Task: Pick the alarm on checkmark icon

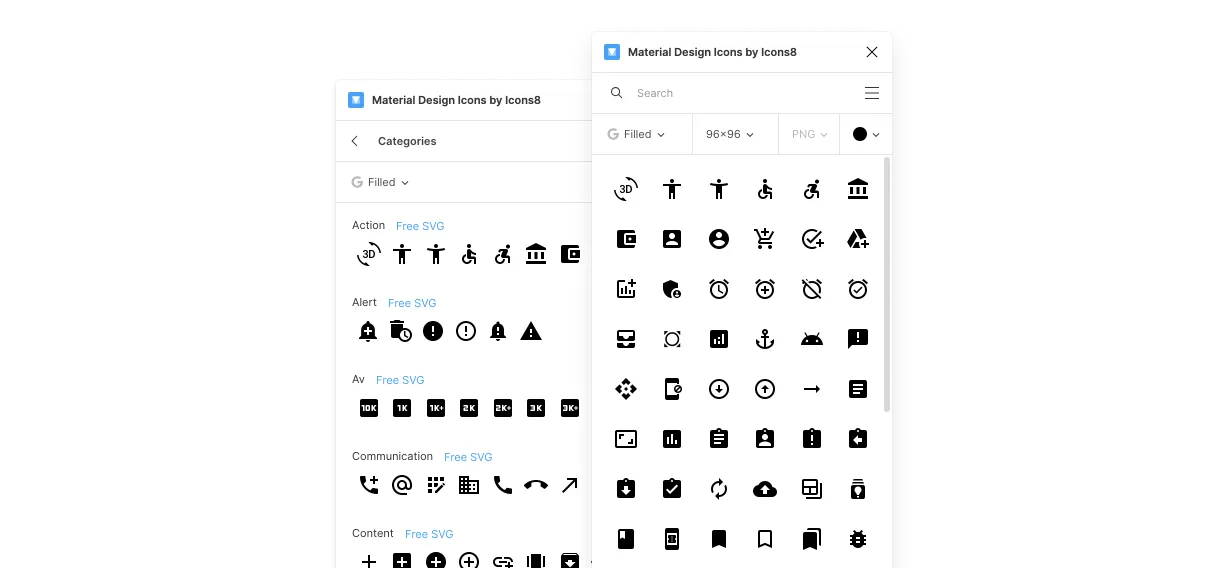Action: pyautogui.click(x=858, y=289)
